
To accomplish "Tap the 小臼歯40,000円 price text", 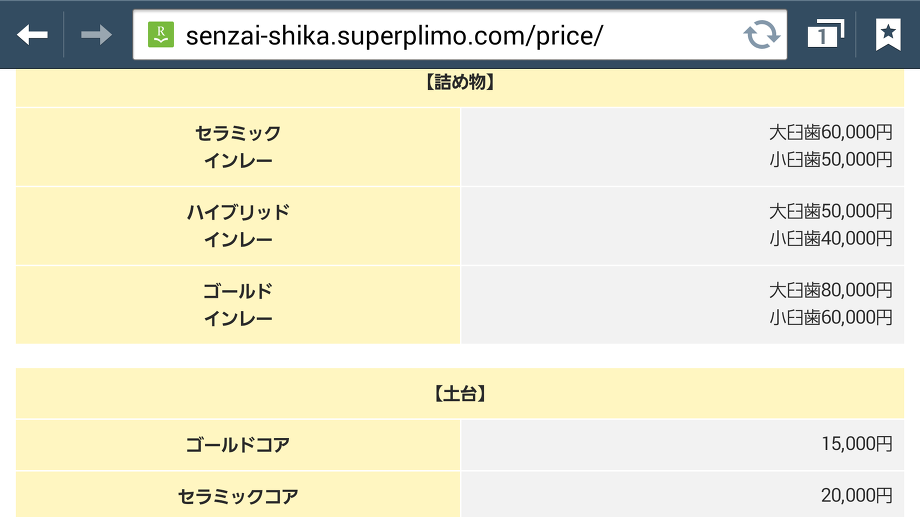I will click(x=830, y=238).
